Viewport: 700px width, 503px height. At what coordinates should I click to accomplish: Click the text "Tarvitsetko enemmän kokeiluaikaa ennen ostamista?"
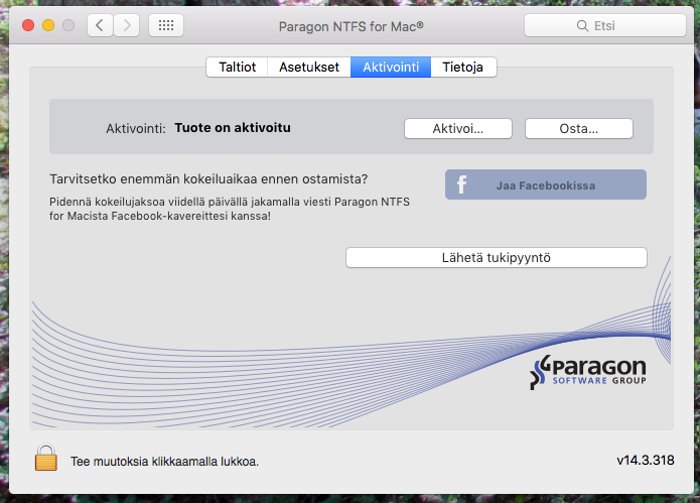point(208,179)
